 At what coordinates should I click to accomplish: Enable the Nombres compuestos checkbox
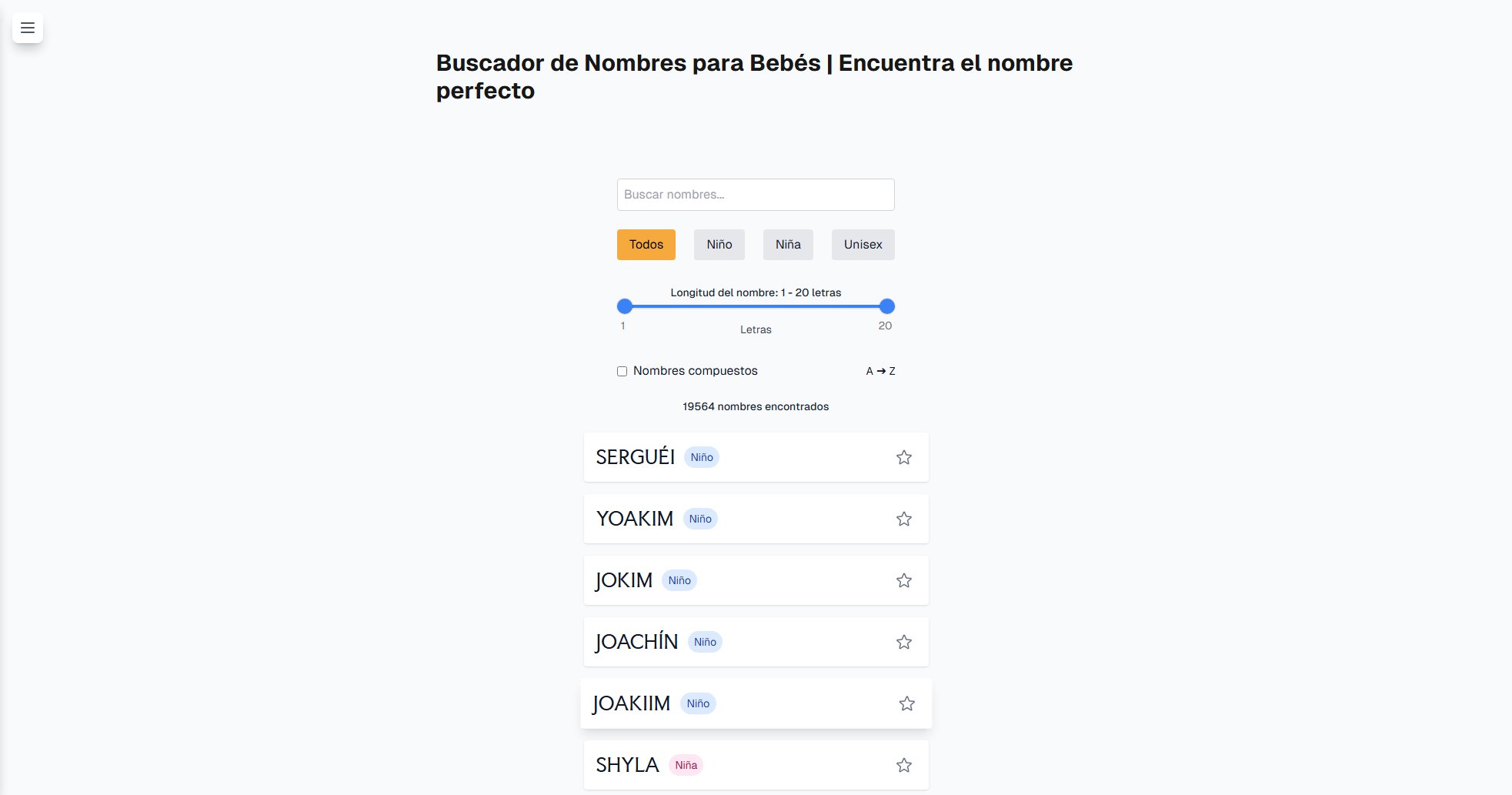click(621, 371)
